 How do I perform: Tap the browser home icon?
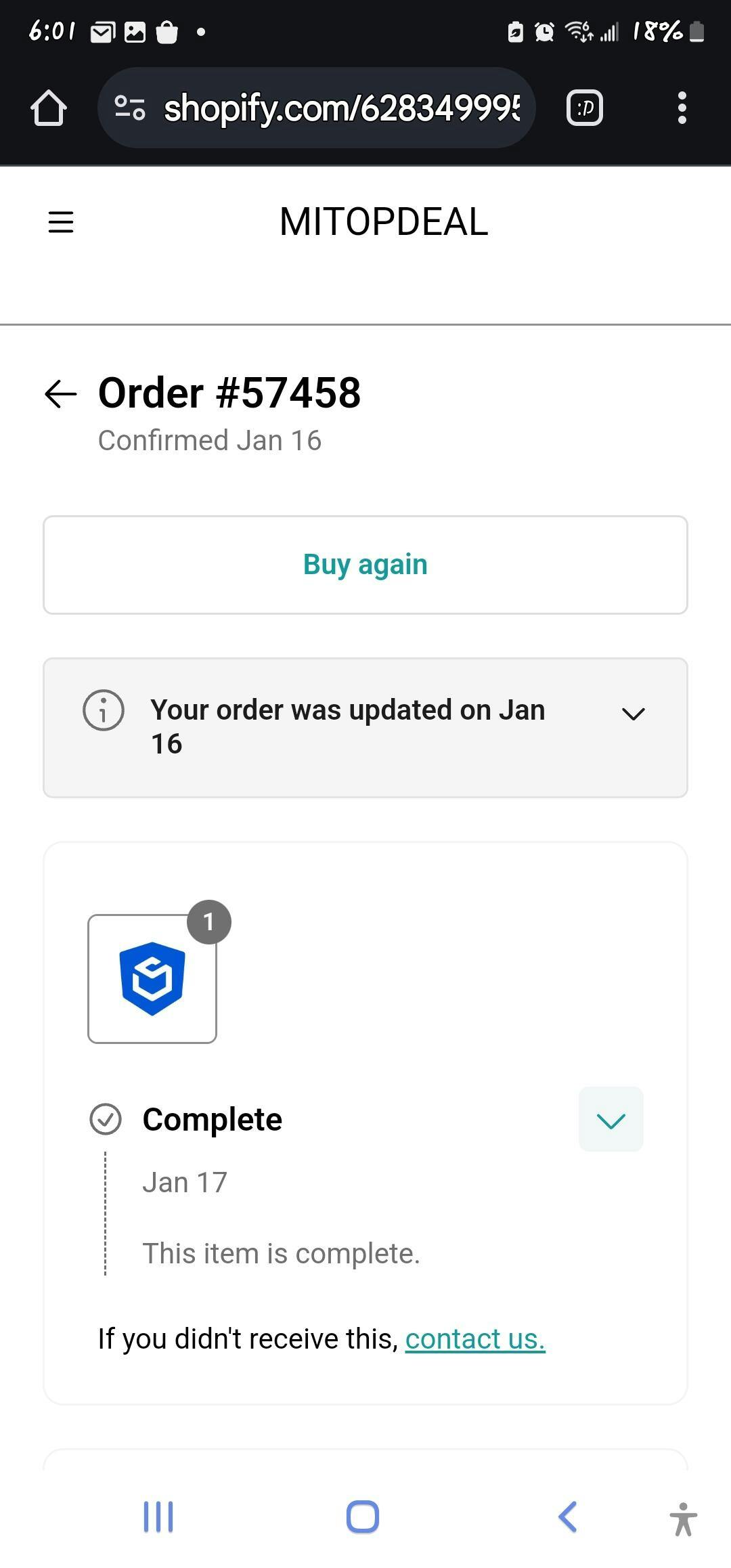(x=49, y=108)
